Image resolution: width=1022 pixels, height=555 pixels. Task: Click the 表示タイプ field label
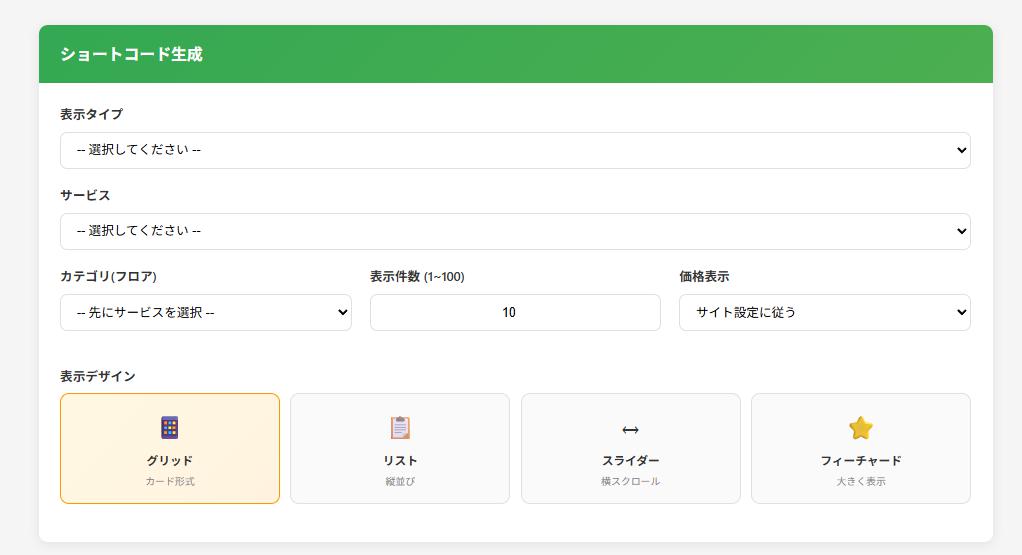[x=91, y=115]
